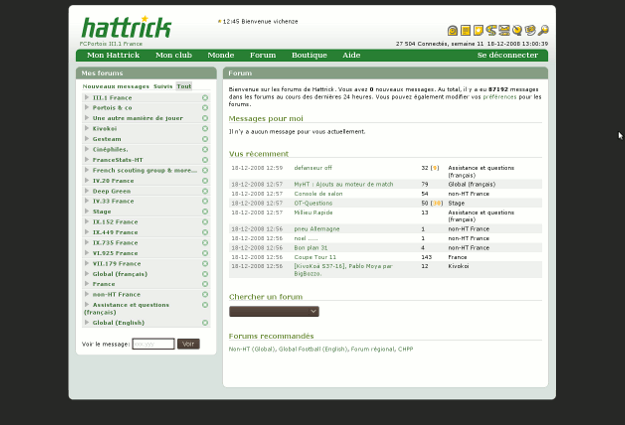Switch to the Suivis forum tab
Image resolution: width=625 pixels, height=425 pixels.
click(x=163, y=86)
